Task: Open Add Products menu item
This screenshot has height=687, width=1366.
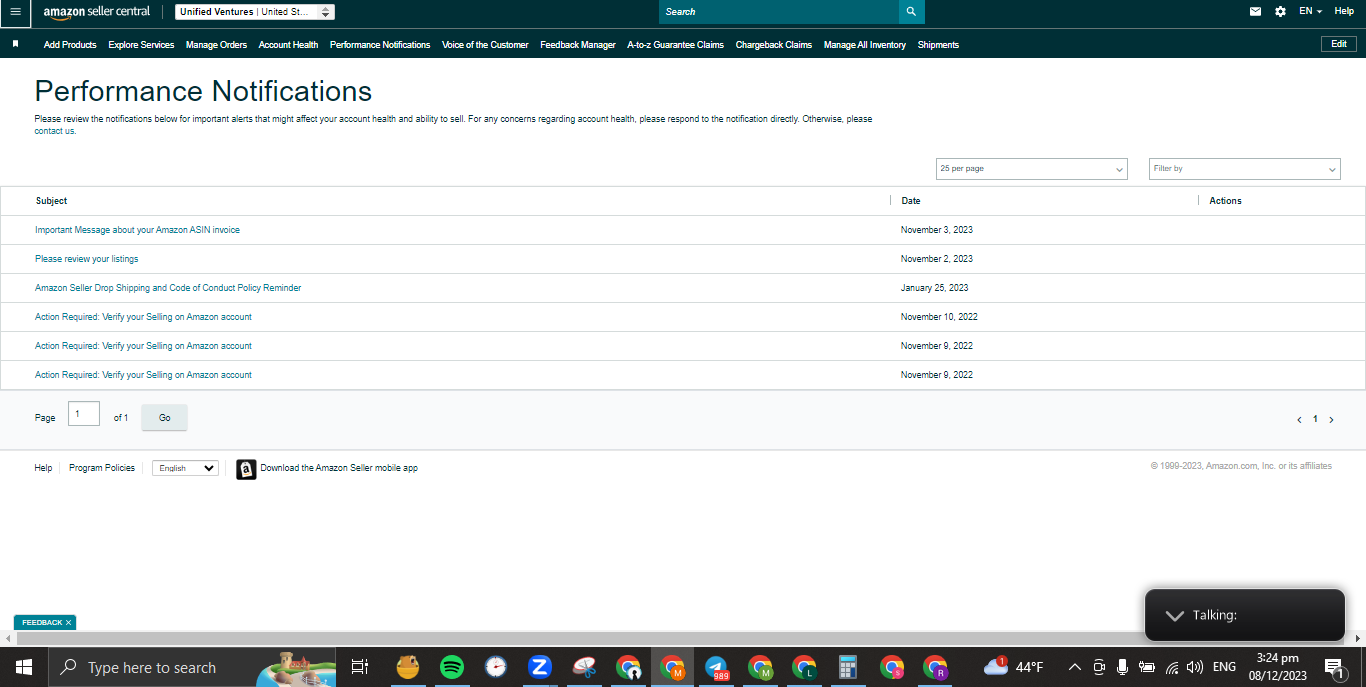Action: point(70,45)
